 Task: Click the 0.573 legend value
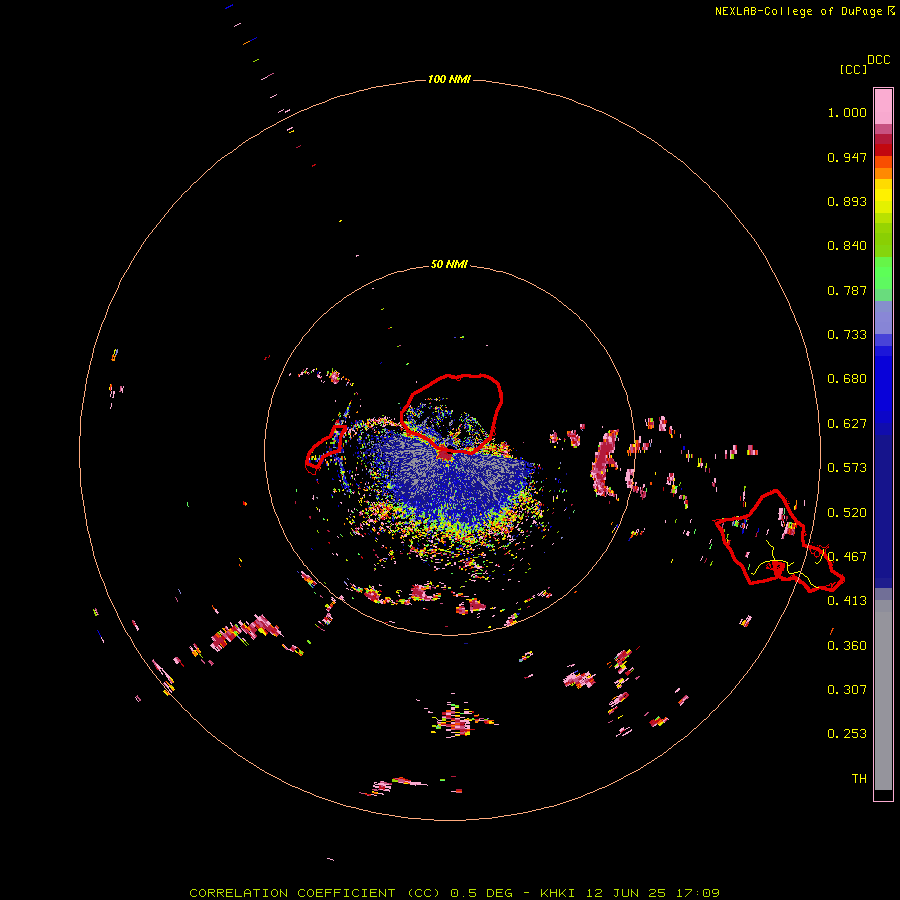pyautogui.click(x=847, y=468)
